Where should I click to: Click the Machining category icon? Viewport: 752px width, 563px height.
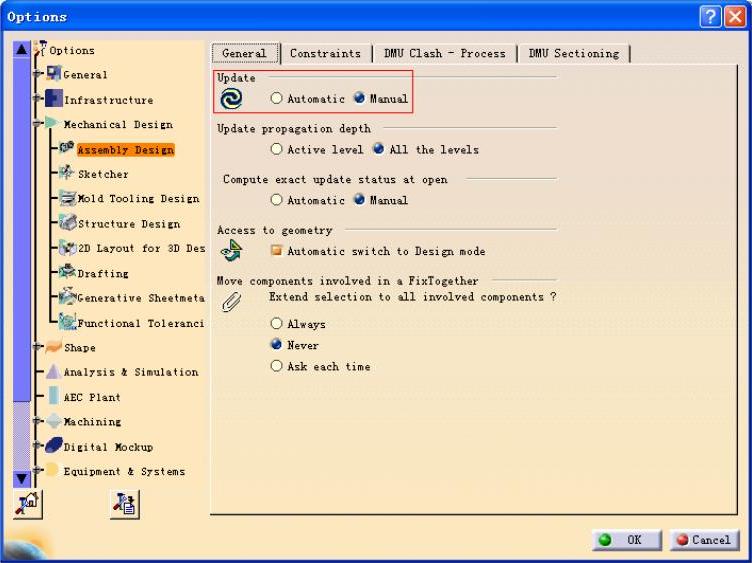coord(54,421)
